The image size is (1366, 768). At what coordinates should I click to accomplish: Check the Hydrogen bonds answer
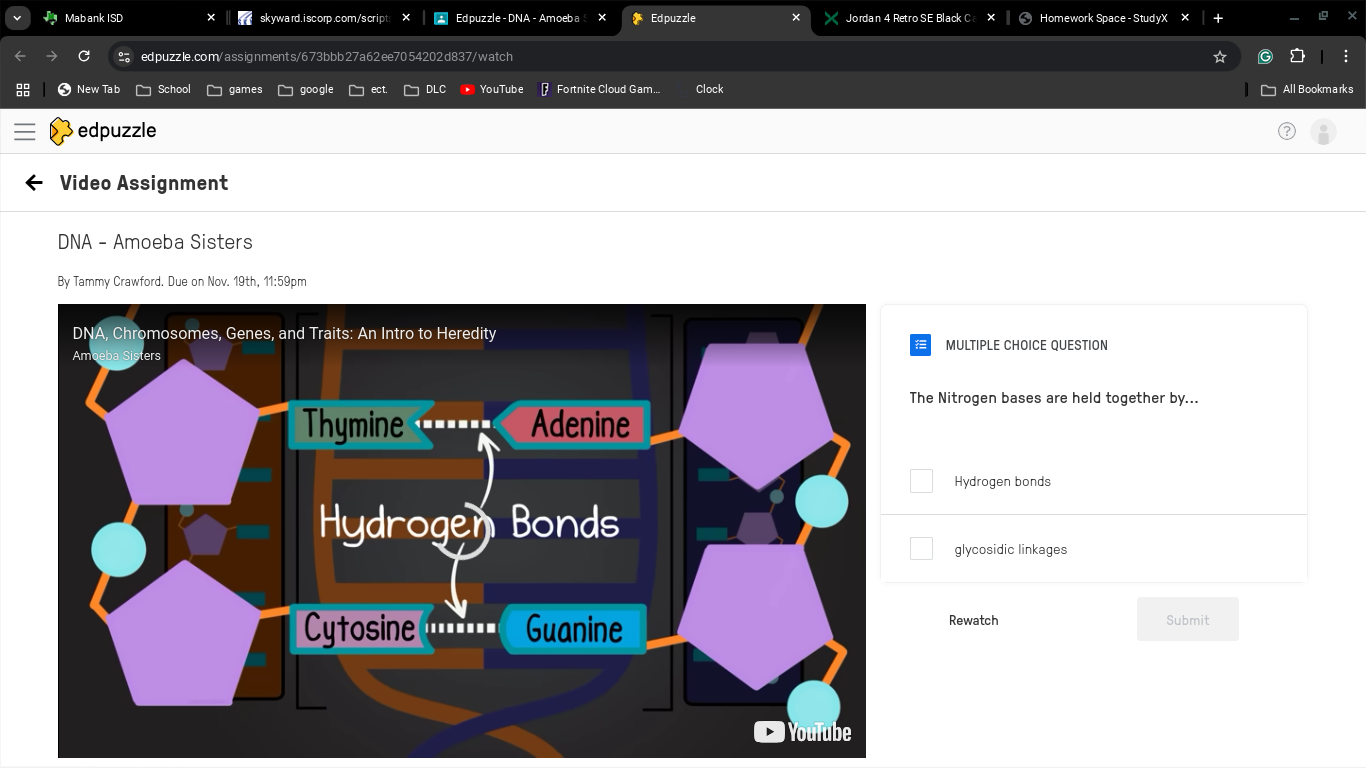921,481
